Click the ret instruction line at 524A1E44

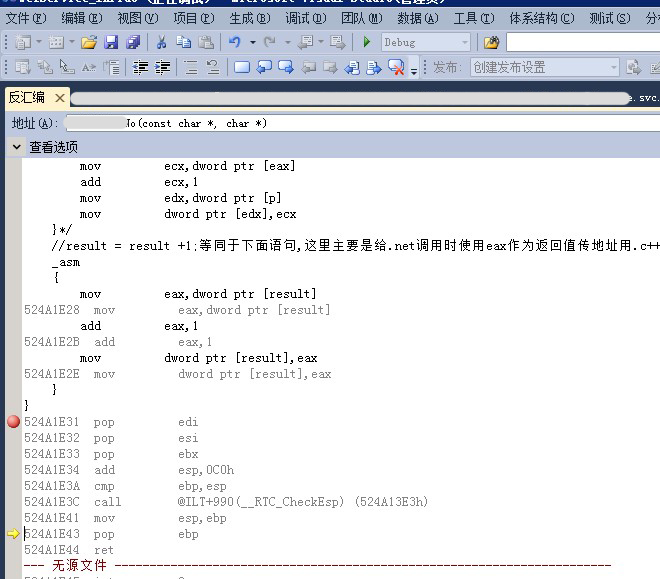[104, 550]
